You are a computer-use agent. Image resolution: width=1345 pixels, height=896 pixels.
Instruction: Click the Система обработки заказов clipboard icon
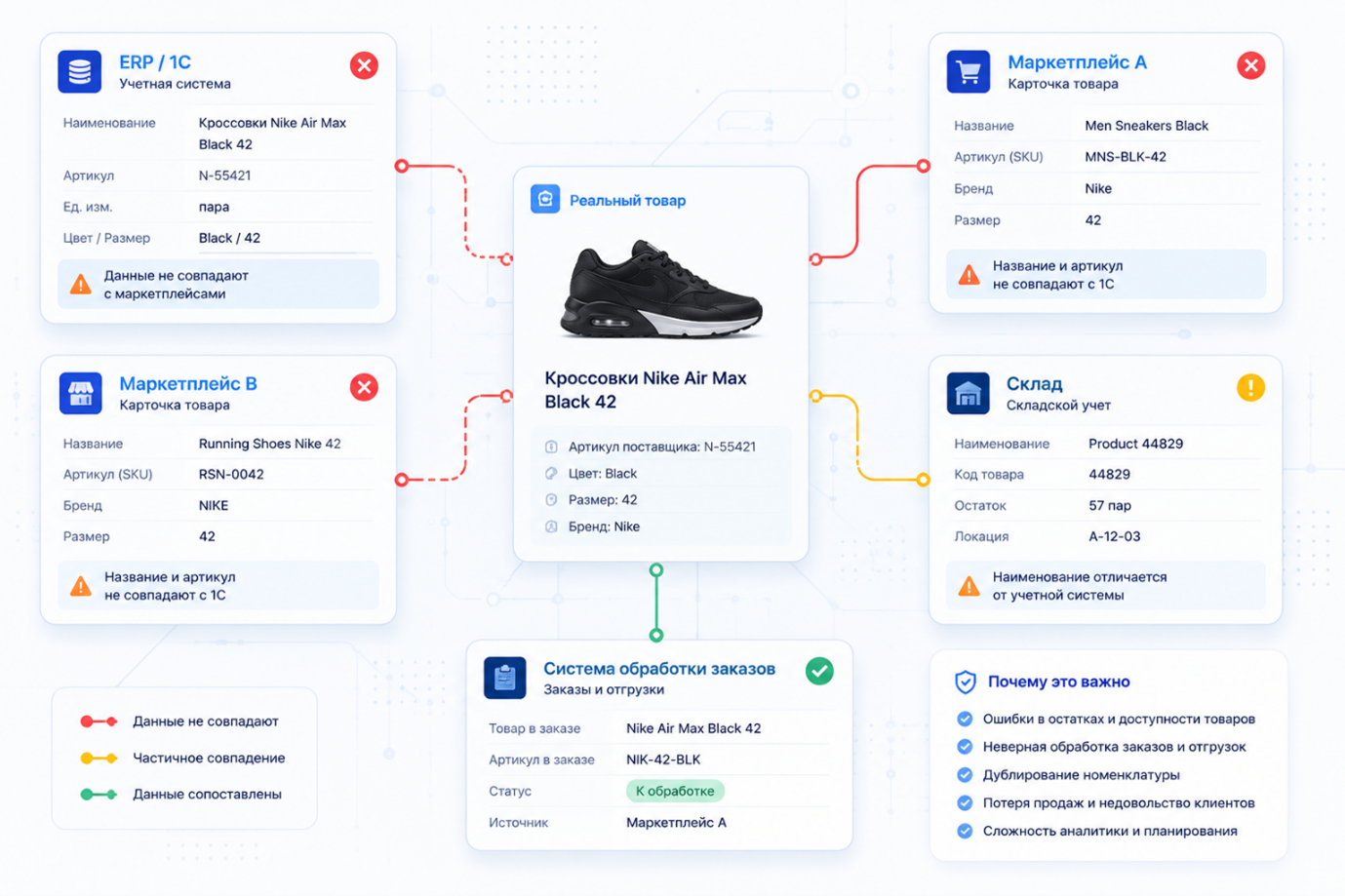[504, 678]
